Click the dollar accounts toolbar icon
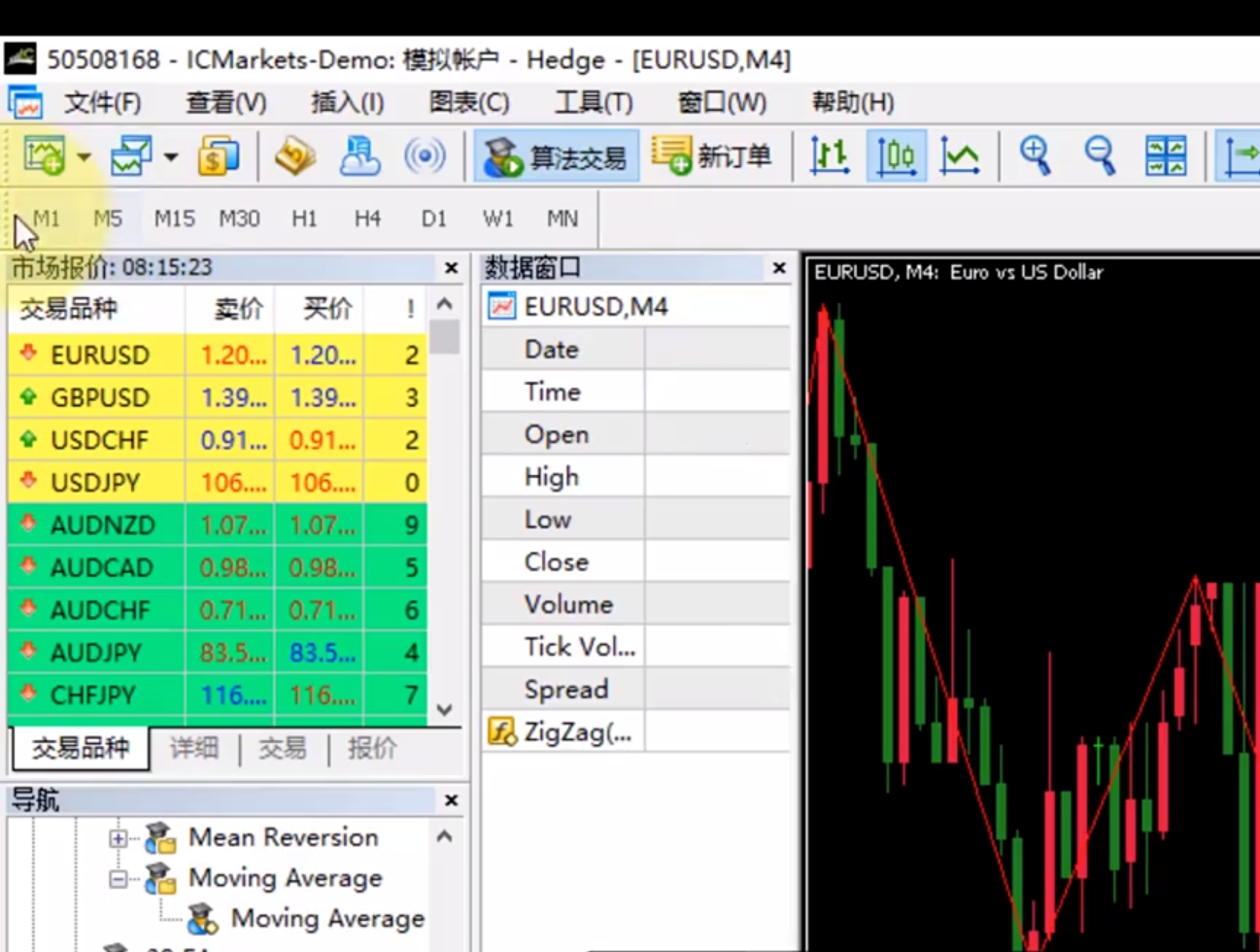The height and width of the screenshot is (952, 1260). point(219,156)
